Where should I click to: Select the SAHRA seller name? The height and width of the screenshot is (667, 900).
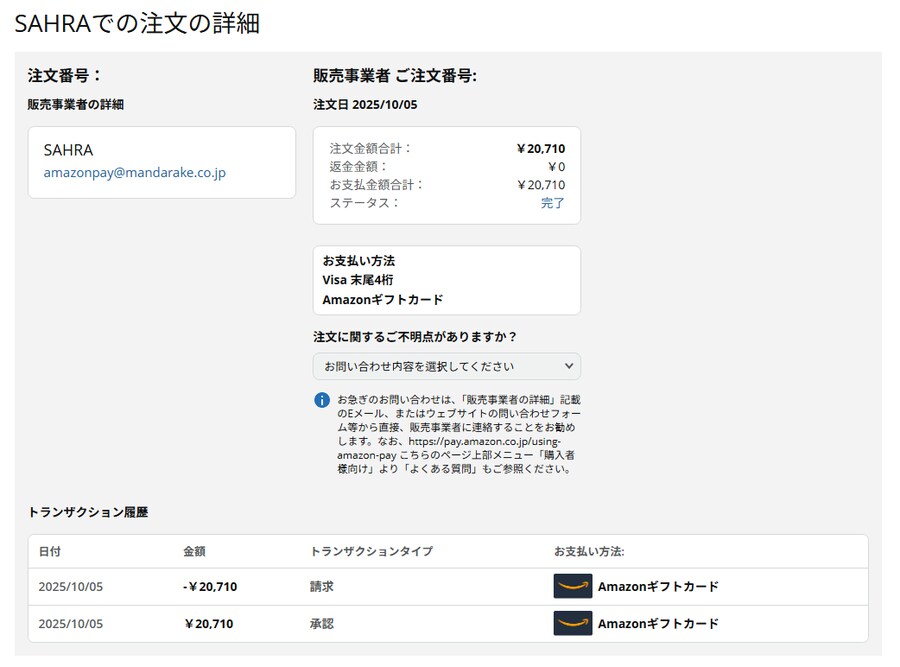point(68,150)
